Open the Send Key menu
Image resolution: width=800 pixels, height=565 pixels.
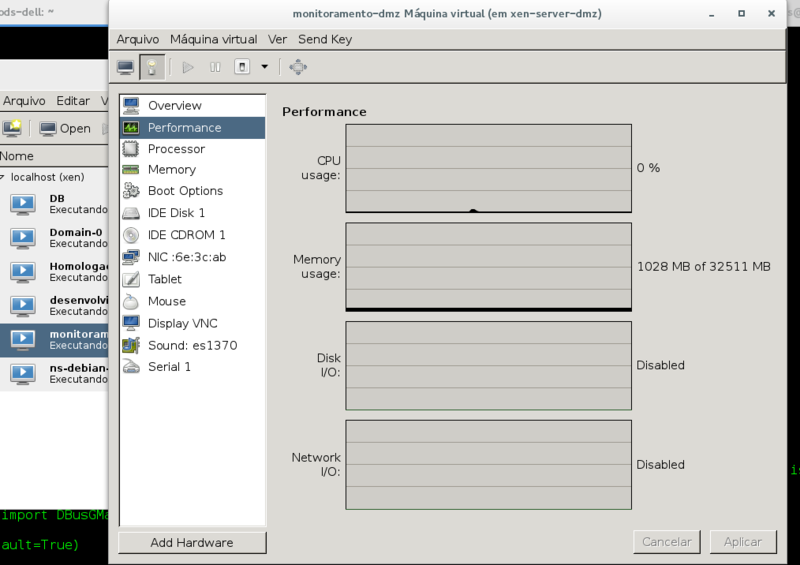325,39
